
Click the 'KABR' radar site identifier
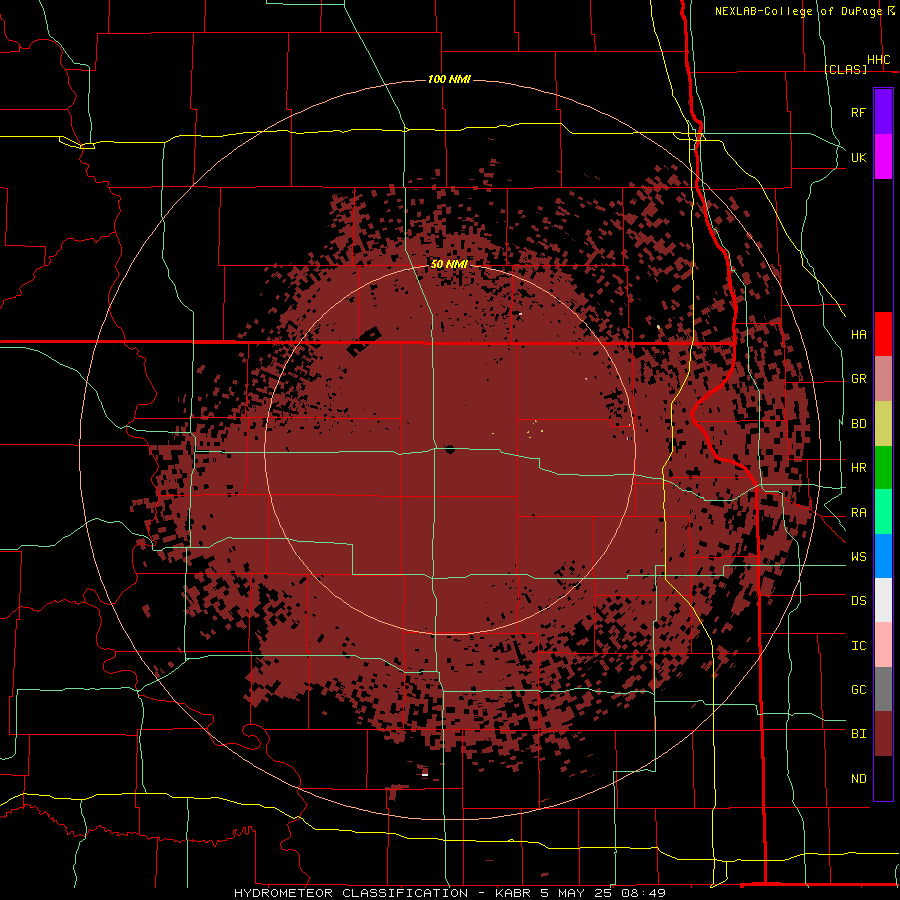513,893
